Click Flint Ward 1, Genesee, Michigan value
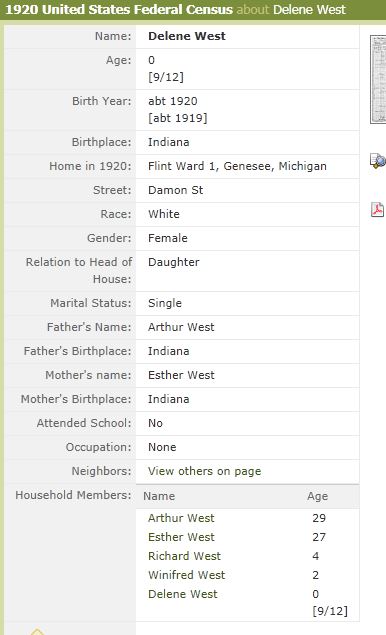Viewport: 386px width, 635px height. click(x=237, y=166)
